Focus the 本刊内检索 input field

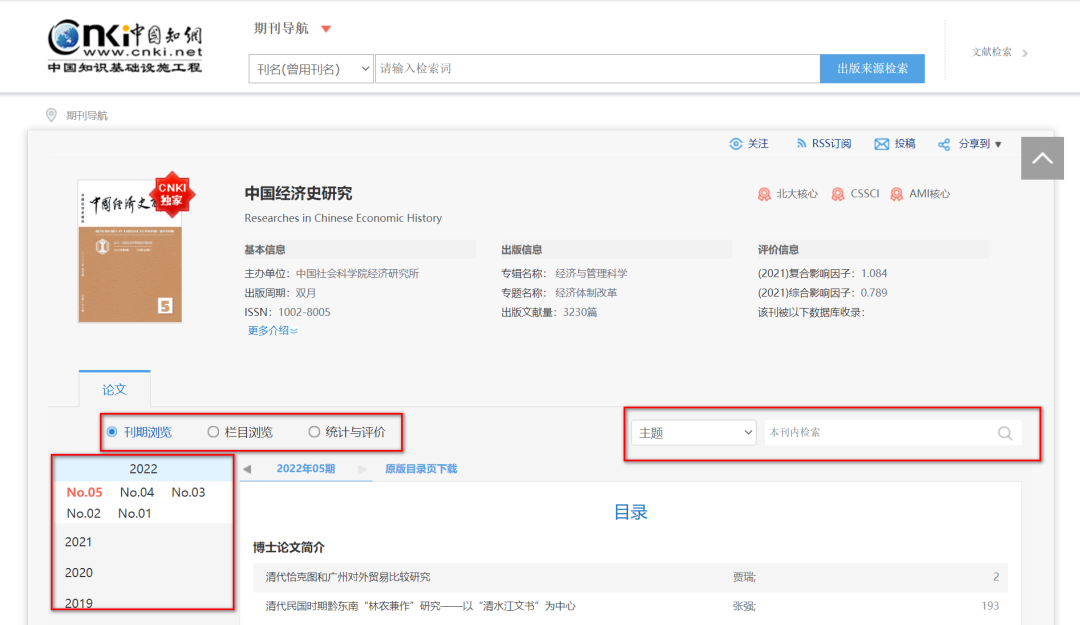tap(878, 433)
